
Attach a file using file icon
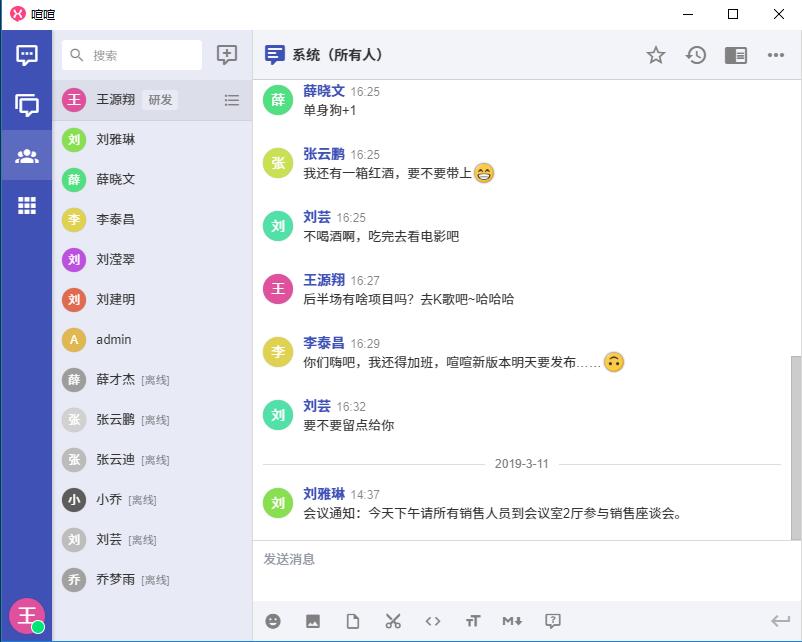point(353,621)
